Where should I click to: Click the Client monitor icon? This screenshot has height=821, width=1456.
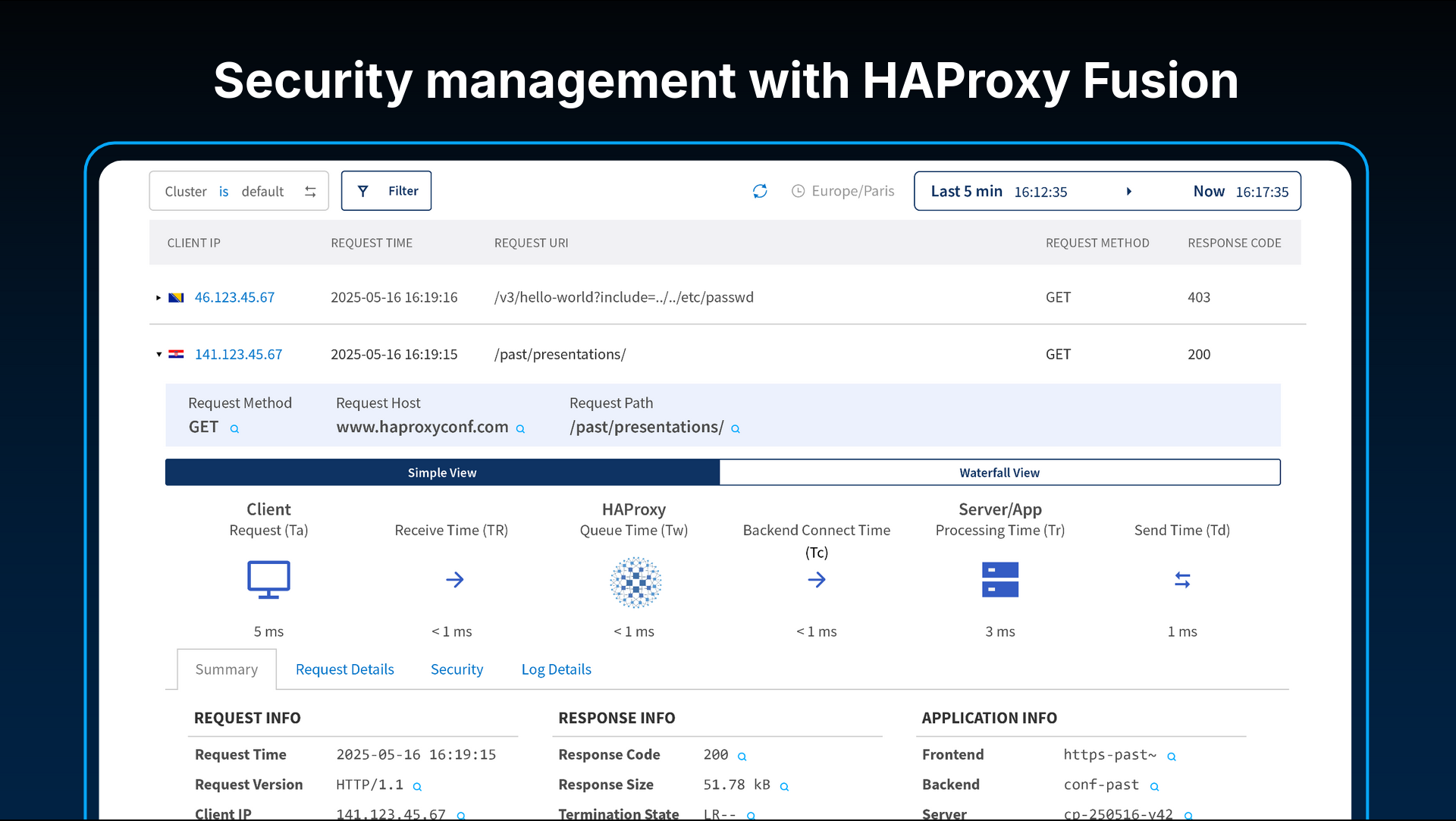pos(268,580)
